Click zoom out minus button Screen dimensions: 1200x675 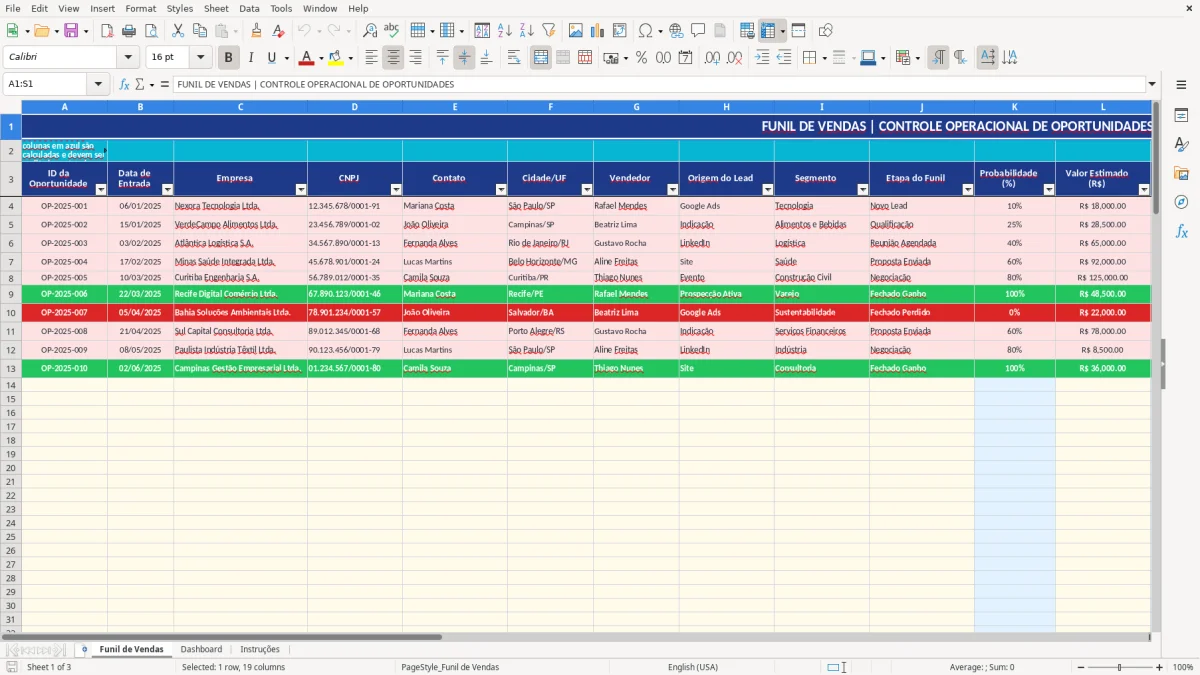pos(1081,667)
